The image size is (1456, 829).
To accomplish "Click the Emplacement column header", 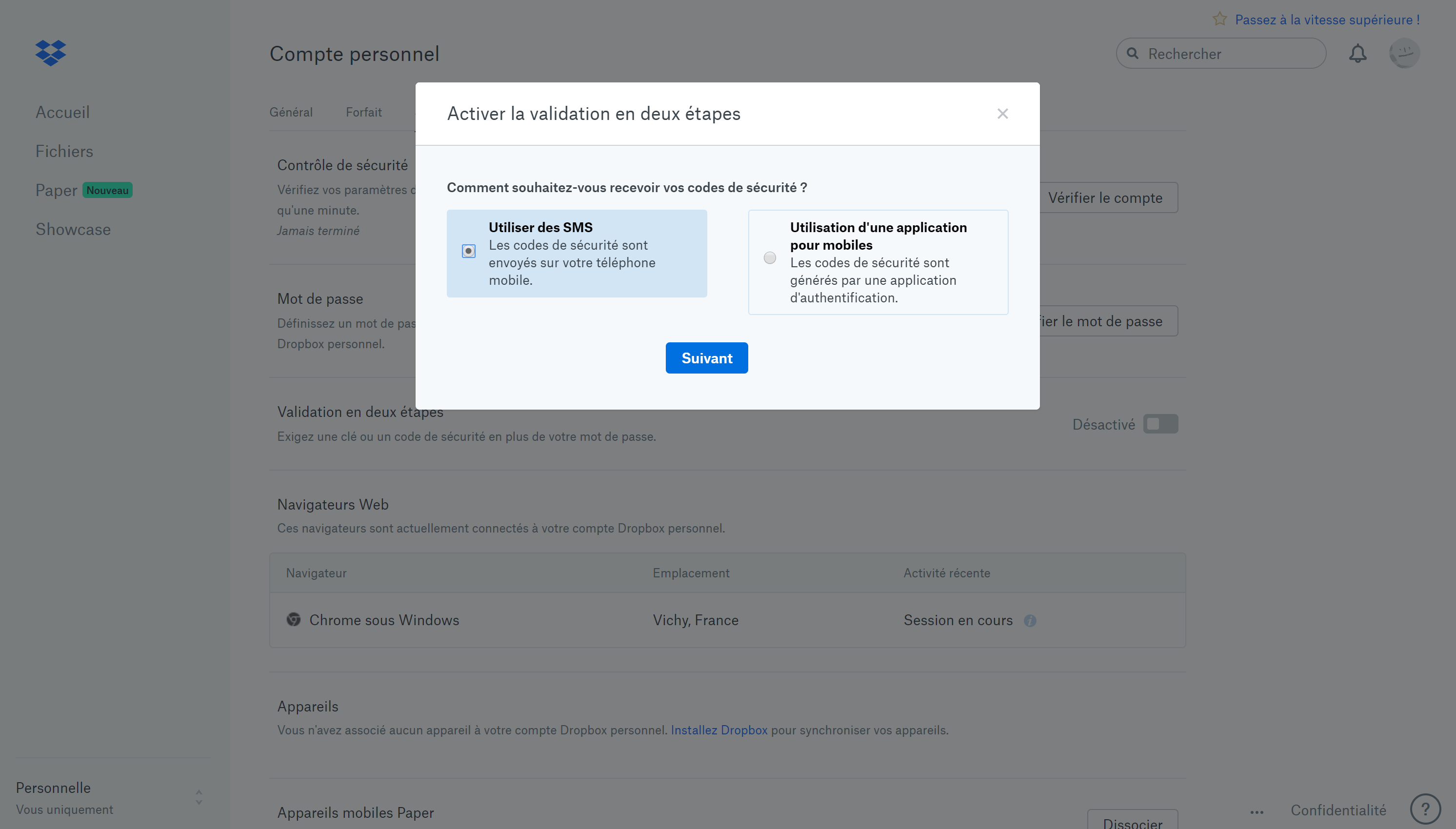I will tap(691, 573).
